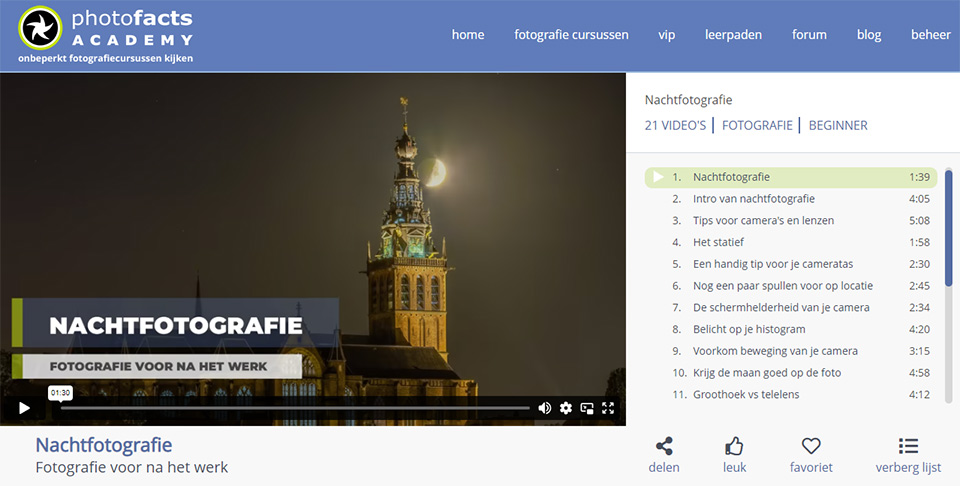Click the share icon above delen

[x=664, y=446]
